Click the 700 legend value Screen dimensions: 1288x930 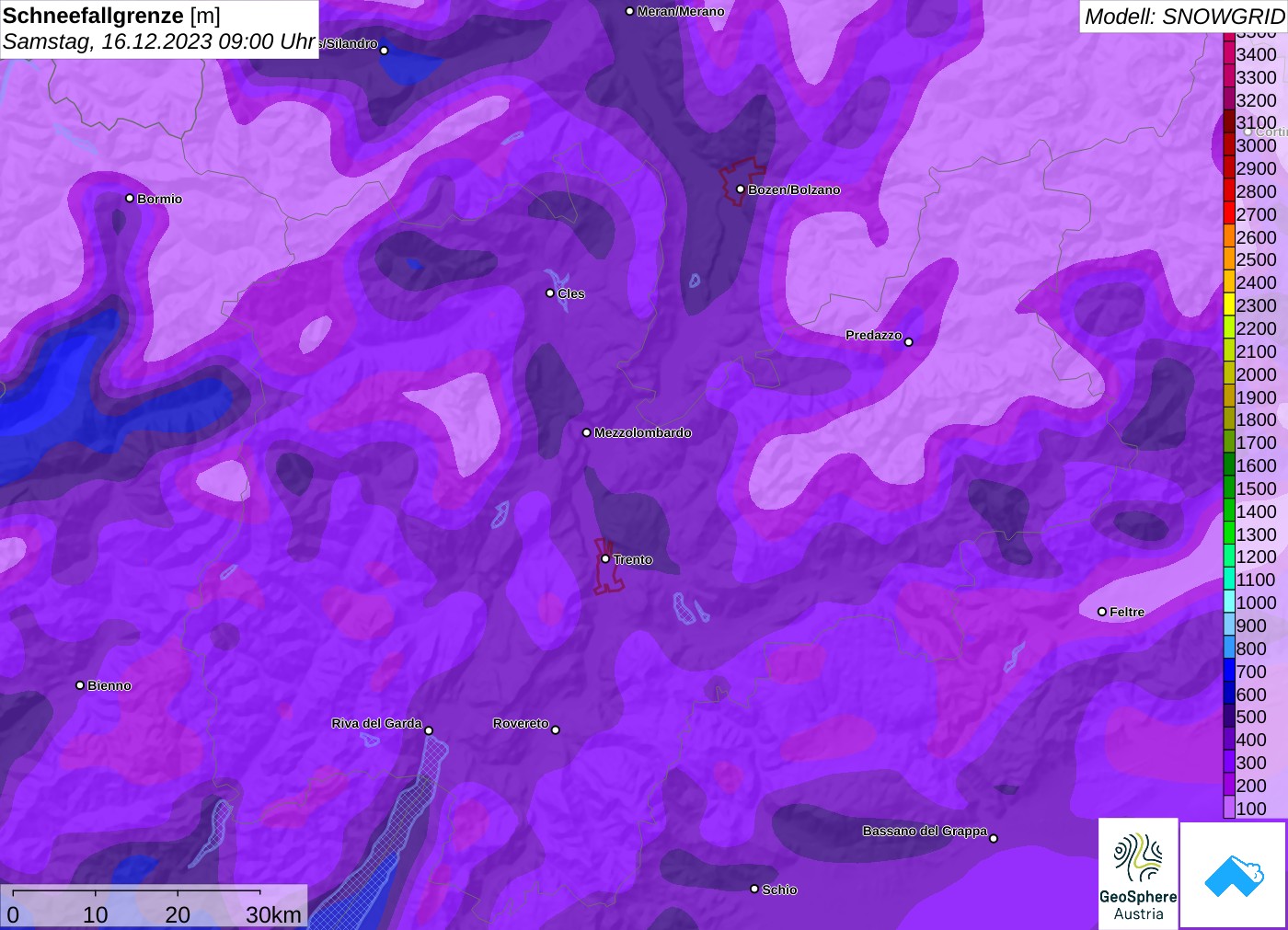tap(1251, 672)
